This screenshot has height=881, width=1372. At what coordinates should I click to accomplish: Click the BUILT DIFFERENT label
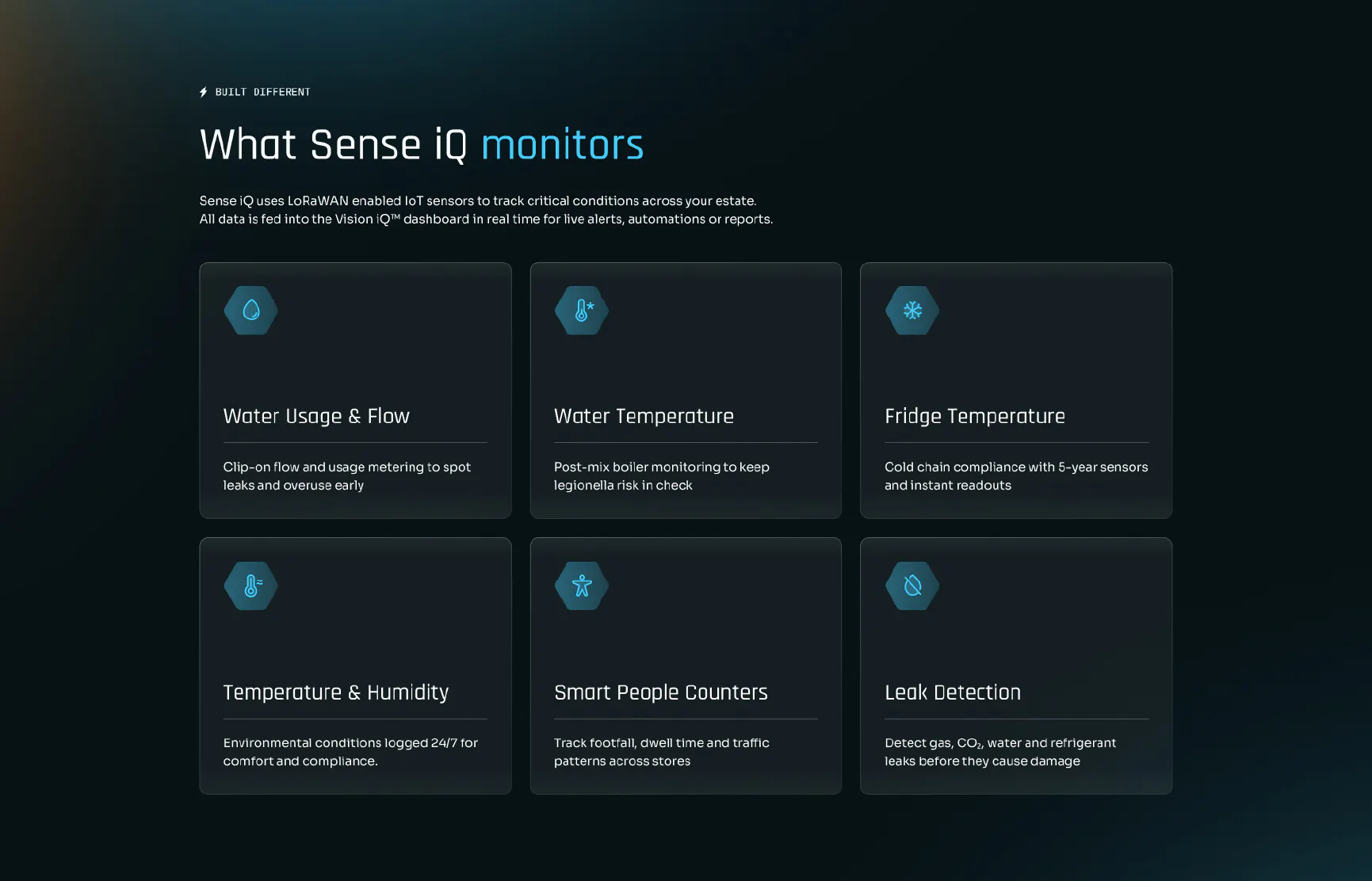(264, 92)
